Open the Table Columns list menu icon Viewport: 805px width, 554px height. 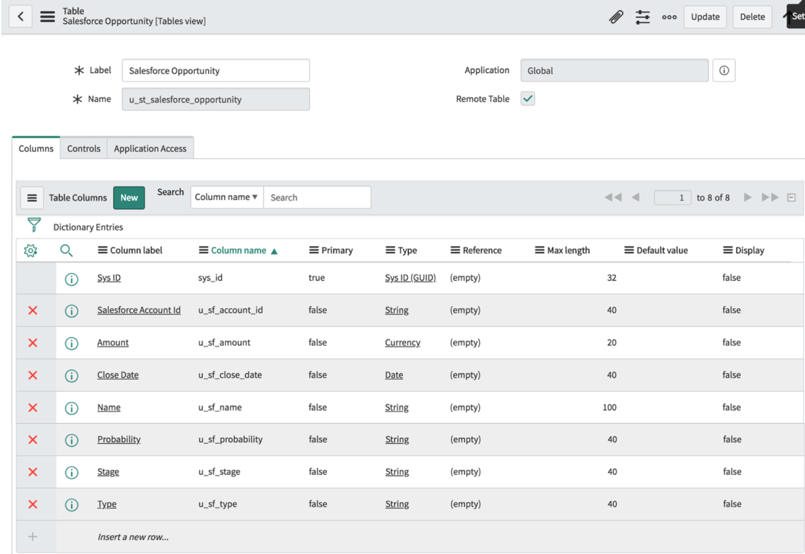(32, 198)
